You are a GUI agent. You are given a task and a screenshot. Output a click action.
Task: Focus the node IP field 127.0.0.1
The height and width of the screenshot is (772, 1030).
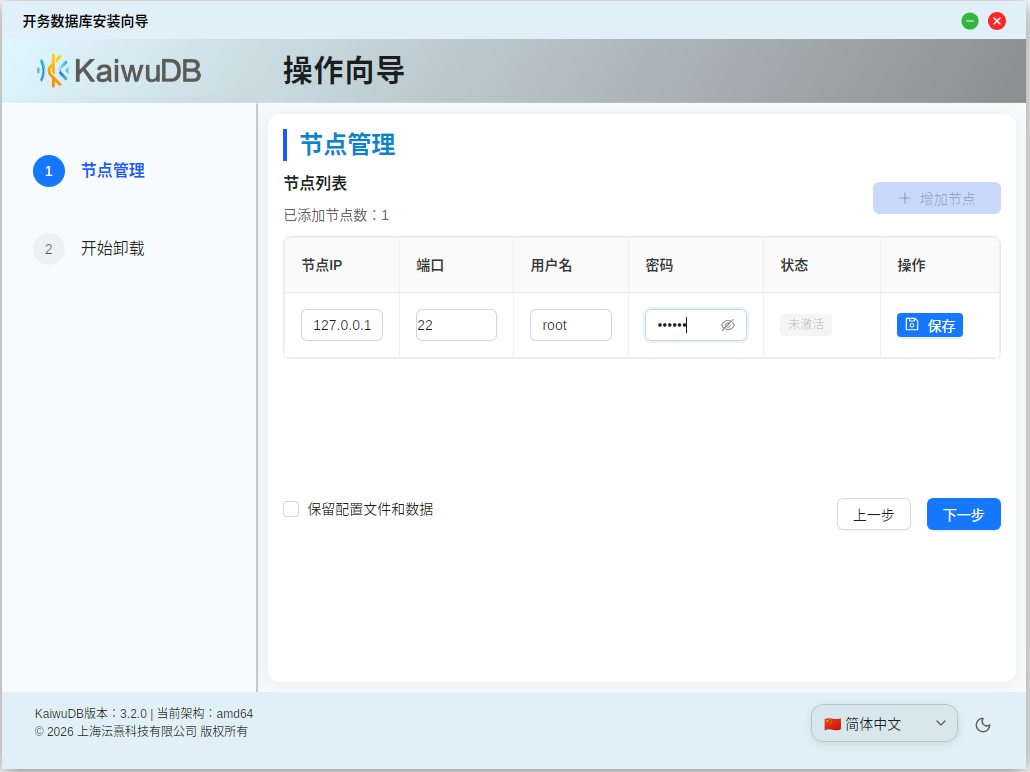(x=342, y=325)
